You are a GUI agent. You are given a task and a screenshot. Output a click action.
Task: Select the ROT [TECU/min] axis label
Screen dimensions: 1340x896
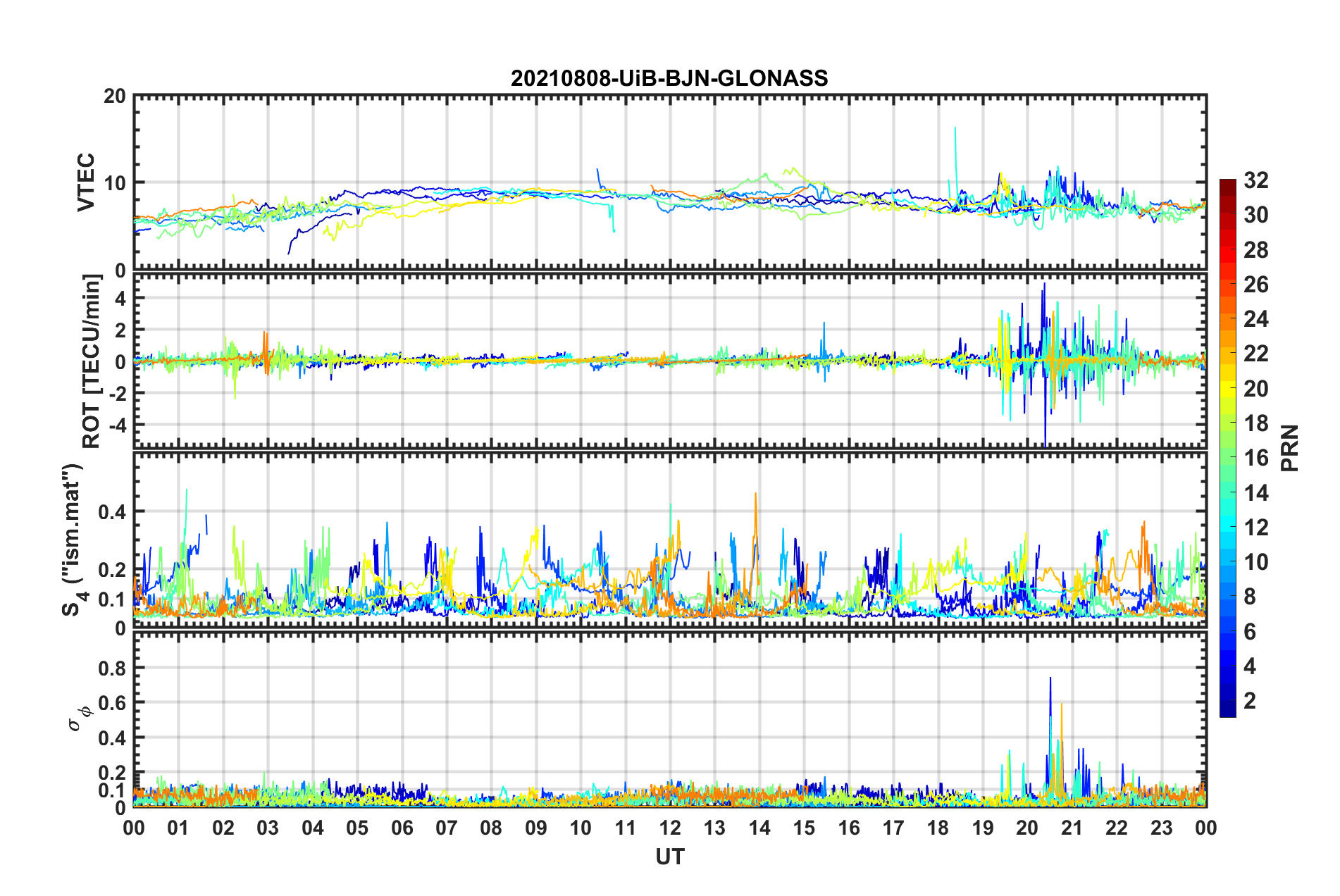tap(92, 361)
